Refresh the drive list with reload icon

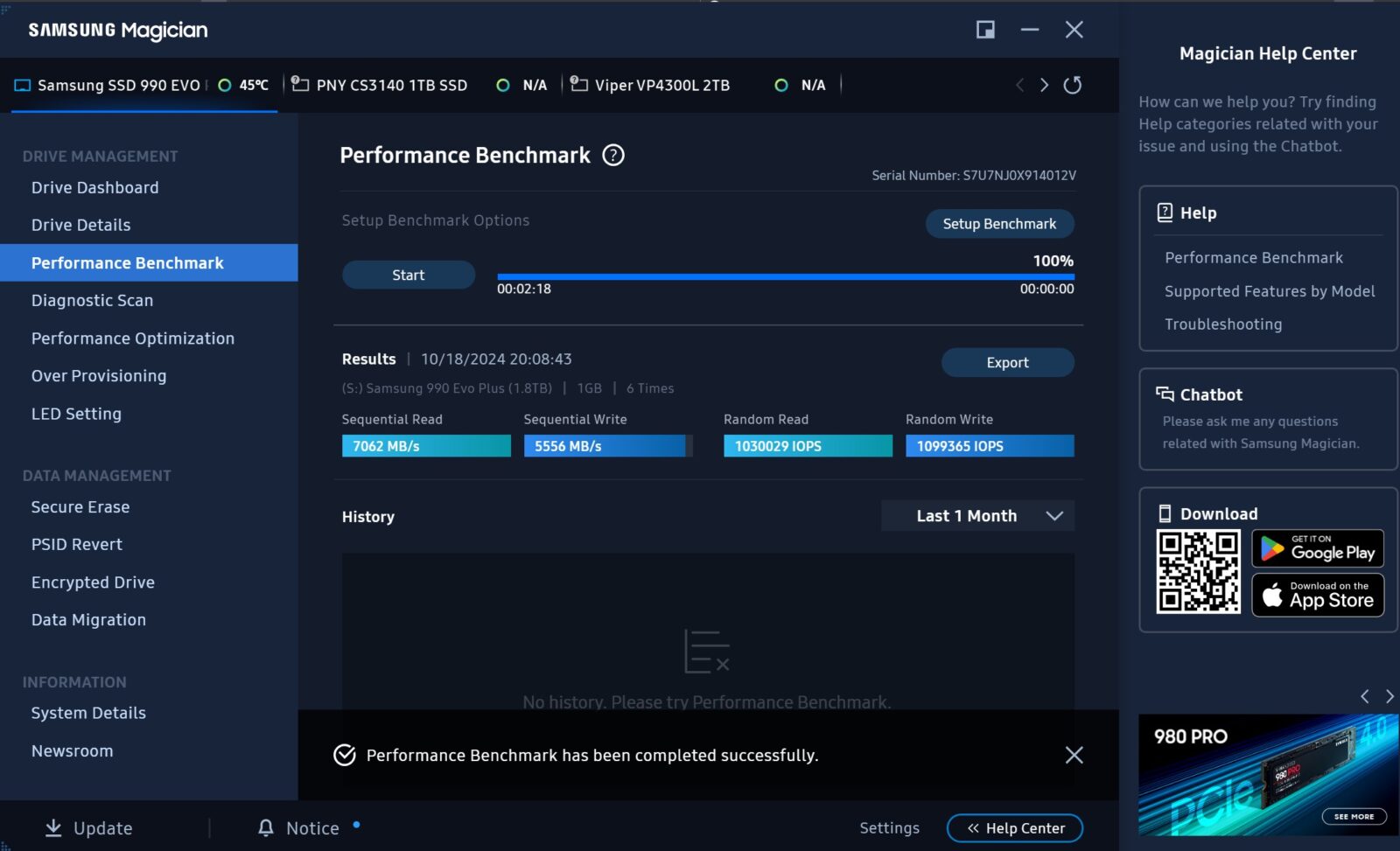(x=1072, y=85)
